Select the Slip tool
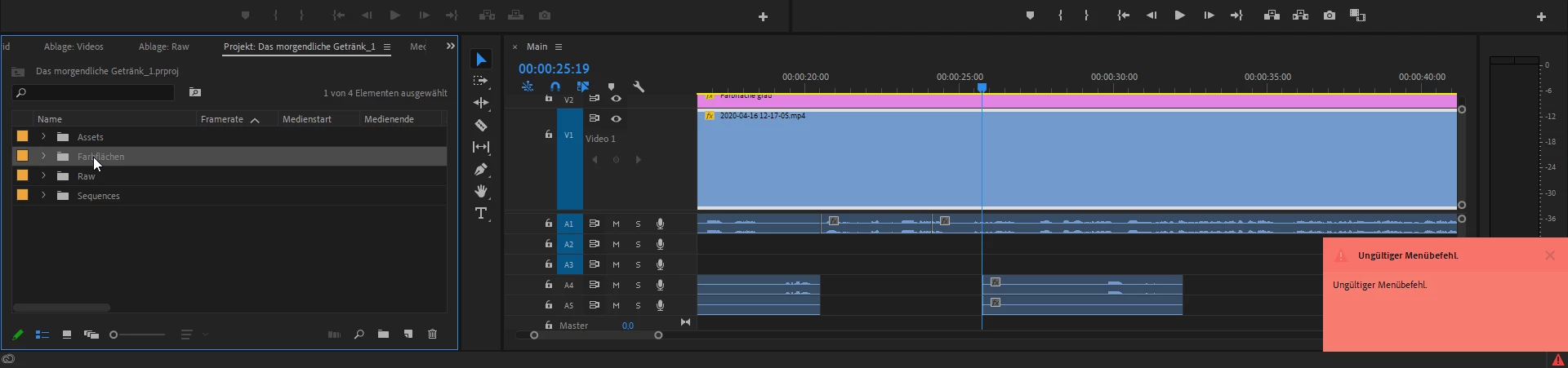1568x368 pixels. click(481, 147)
